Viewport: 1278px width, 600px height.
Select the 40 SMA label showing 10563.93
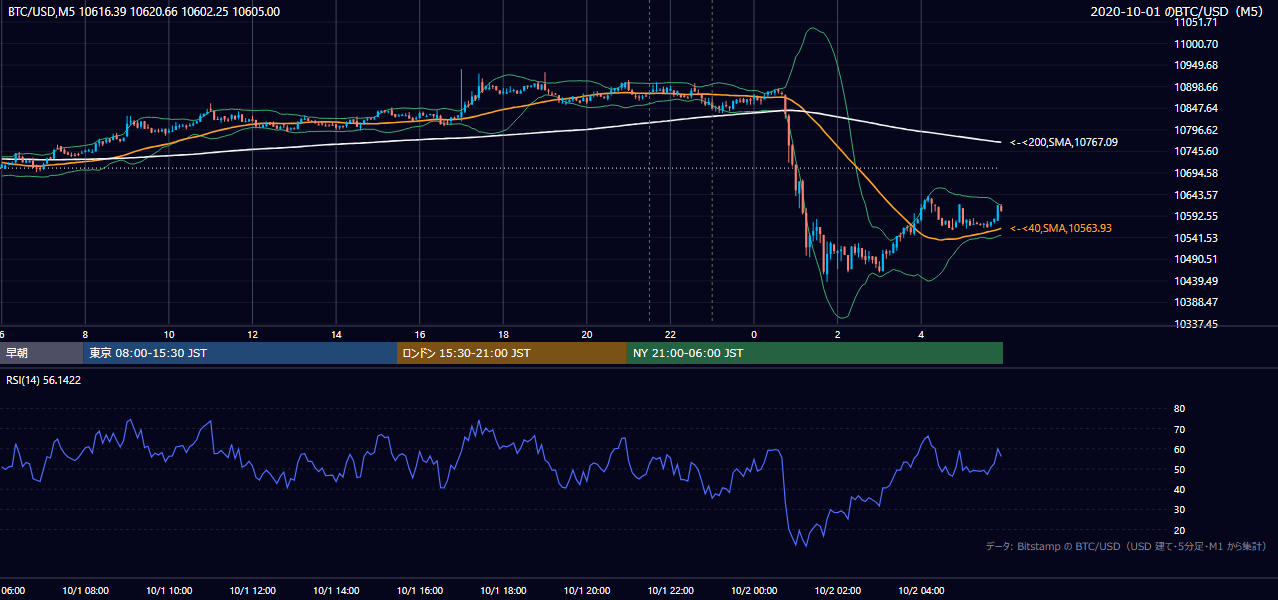click(1061, 229)
